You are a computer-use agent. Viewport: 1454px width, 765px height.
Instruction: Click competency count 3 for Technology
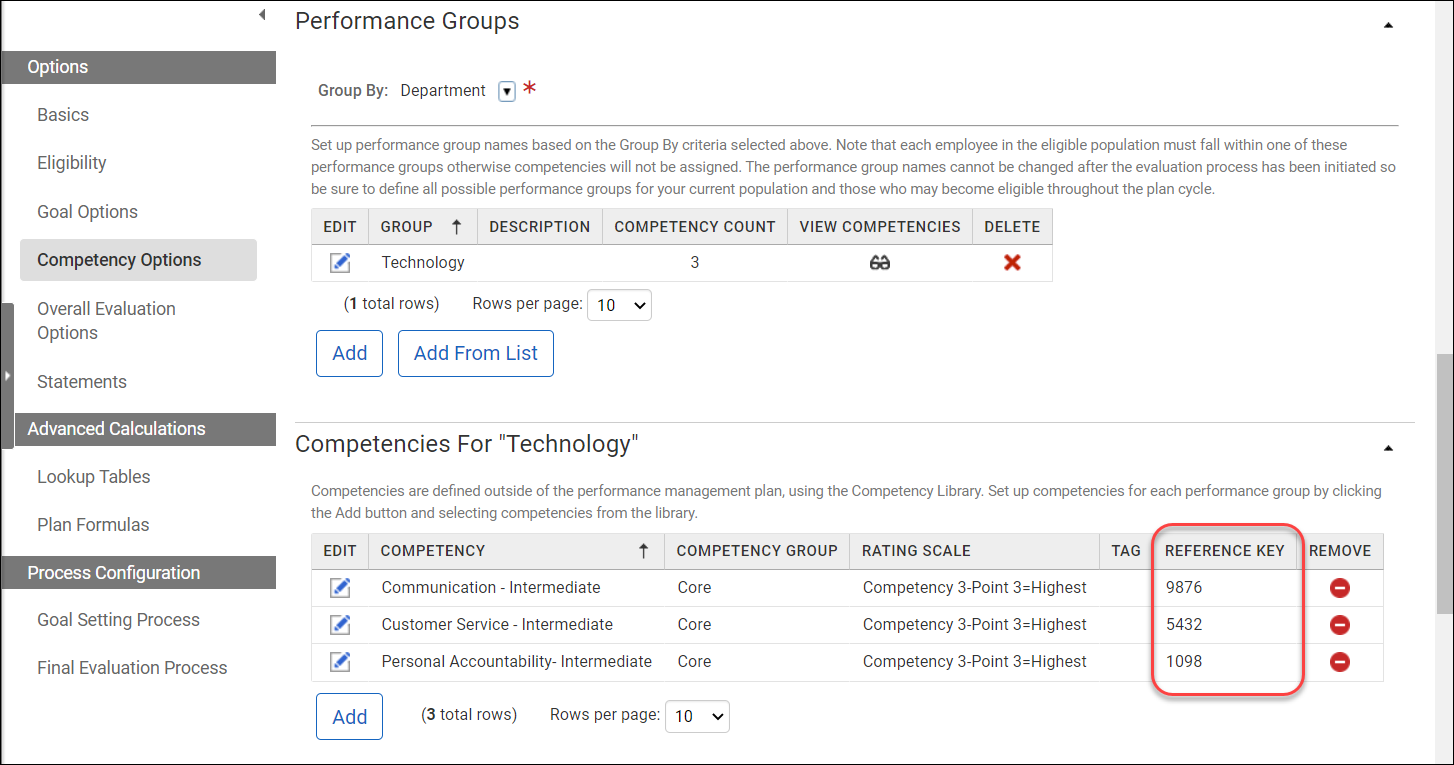tap(695, 263)
